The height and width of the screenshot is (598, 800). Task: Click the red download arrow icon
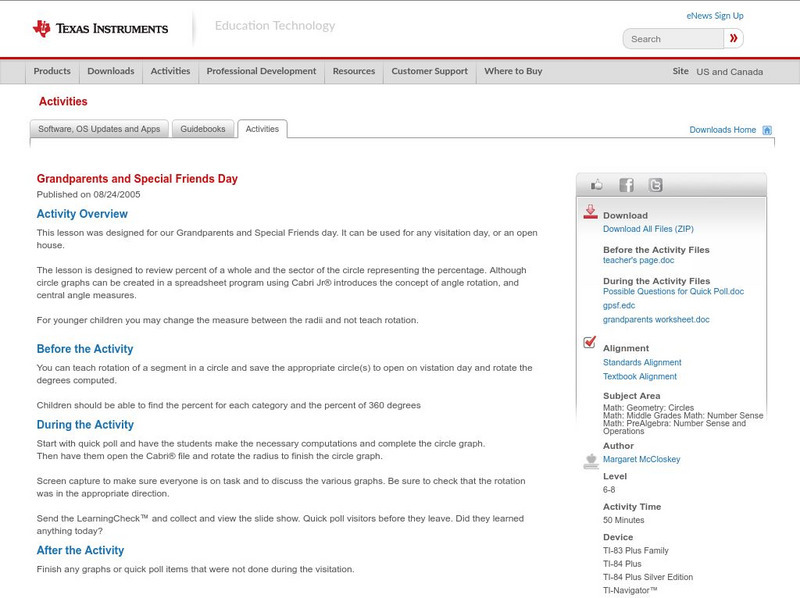[590, 212]
